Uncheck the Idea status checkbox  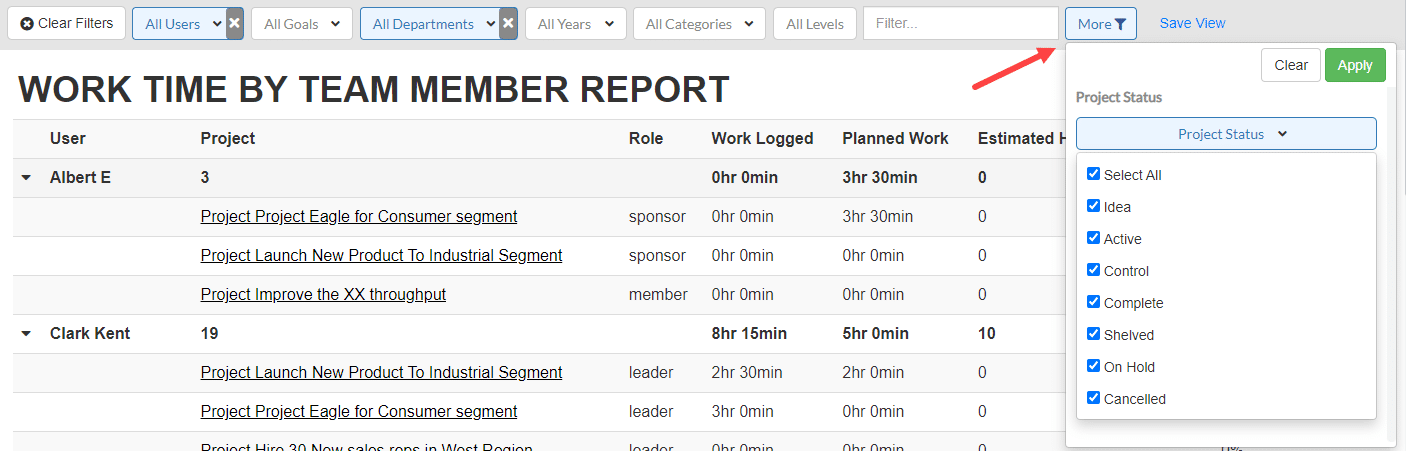(1093, 206)
